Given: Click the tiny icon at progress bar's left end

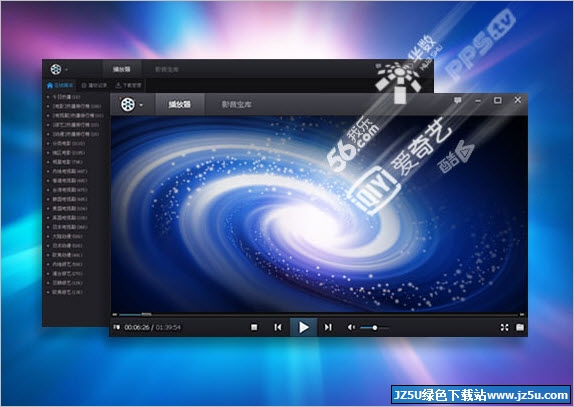Looking at the screenshot, I should (x=115, y=314).
